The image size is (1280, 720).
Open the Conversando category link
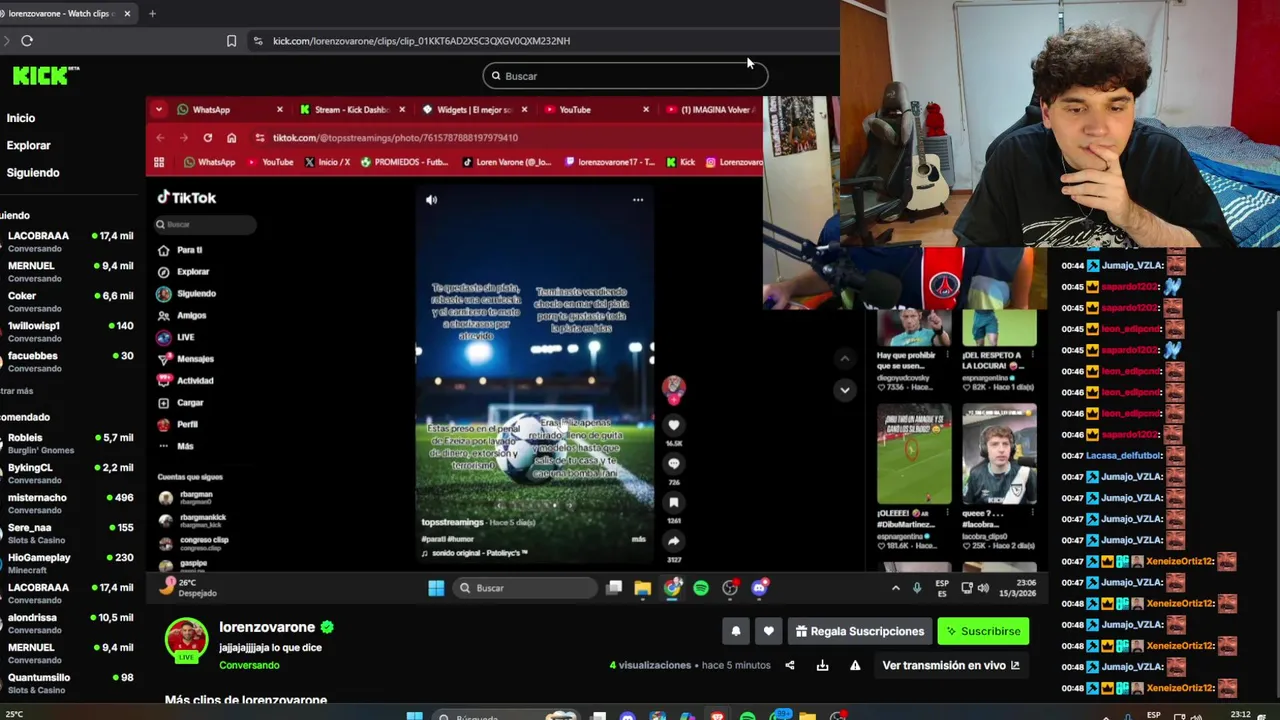tap(249, 665)
